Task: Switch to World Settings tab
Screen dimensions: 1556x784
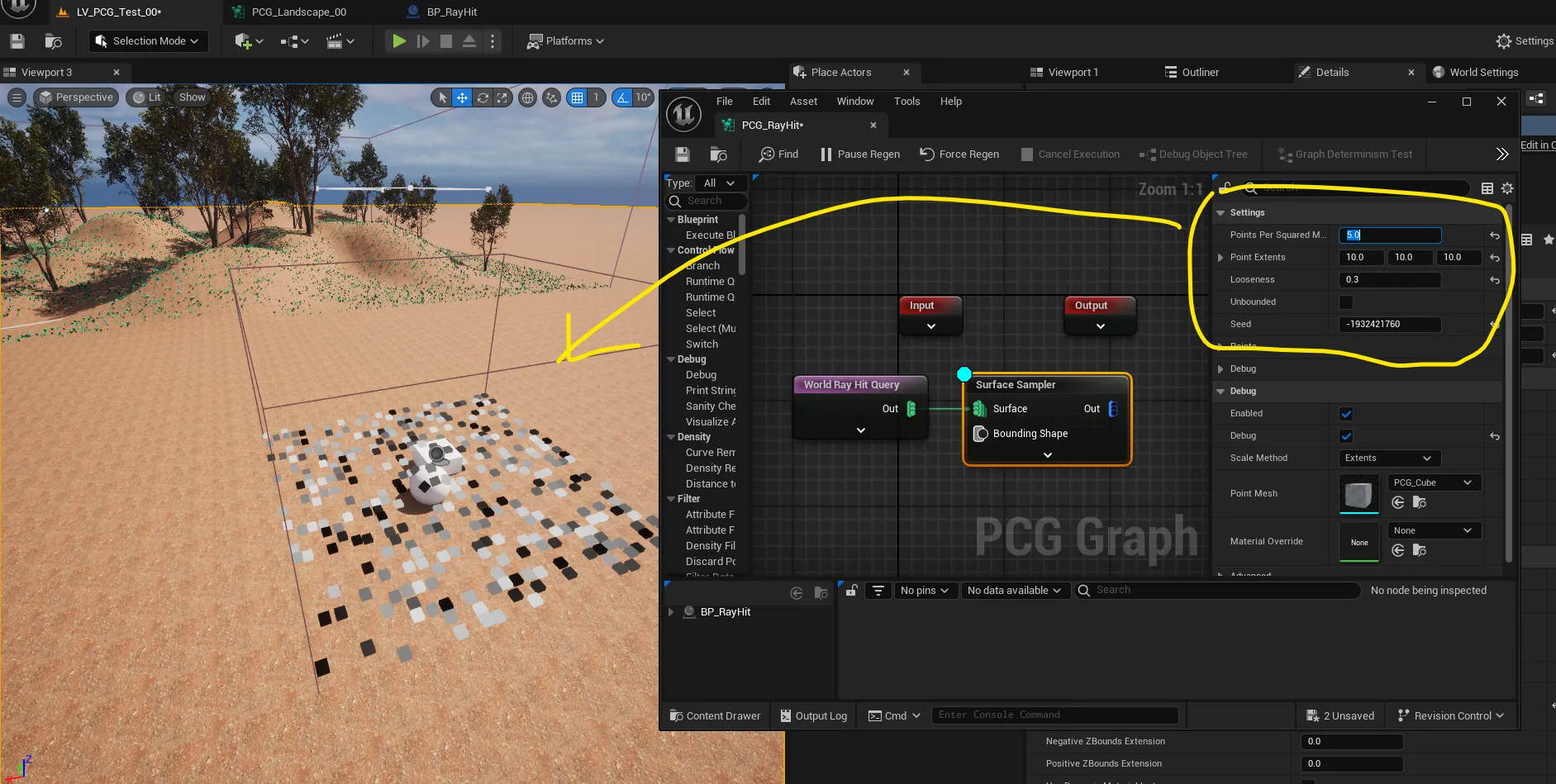Action: pos(1475,73)
